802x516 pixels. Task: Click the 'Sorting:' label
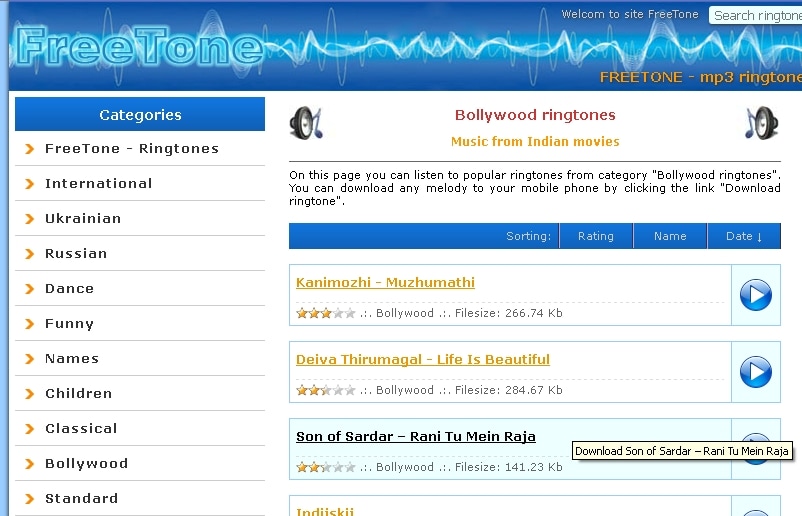[x=528, y=236]
